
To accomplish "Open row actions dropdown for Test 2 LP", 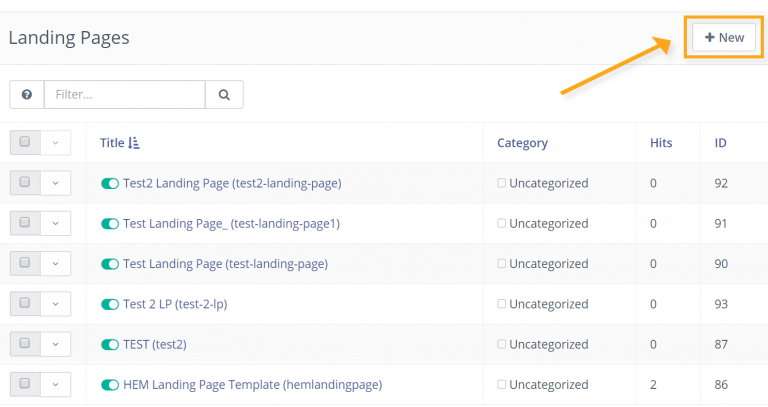I will (x=55, y=304).
